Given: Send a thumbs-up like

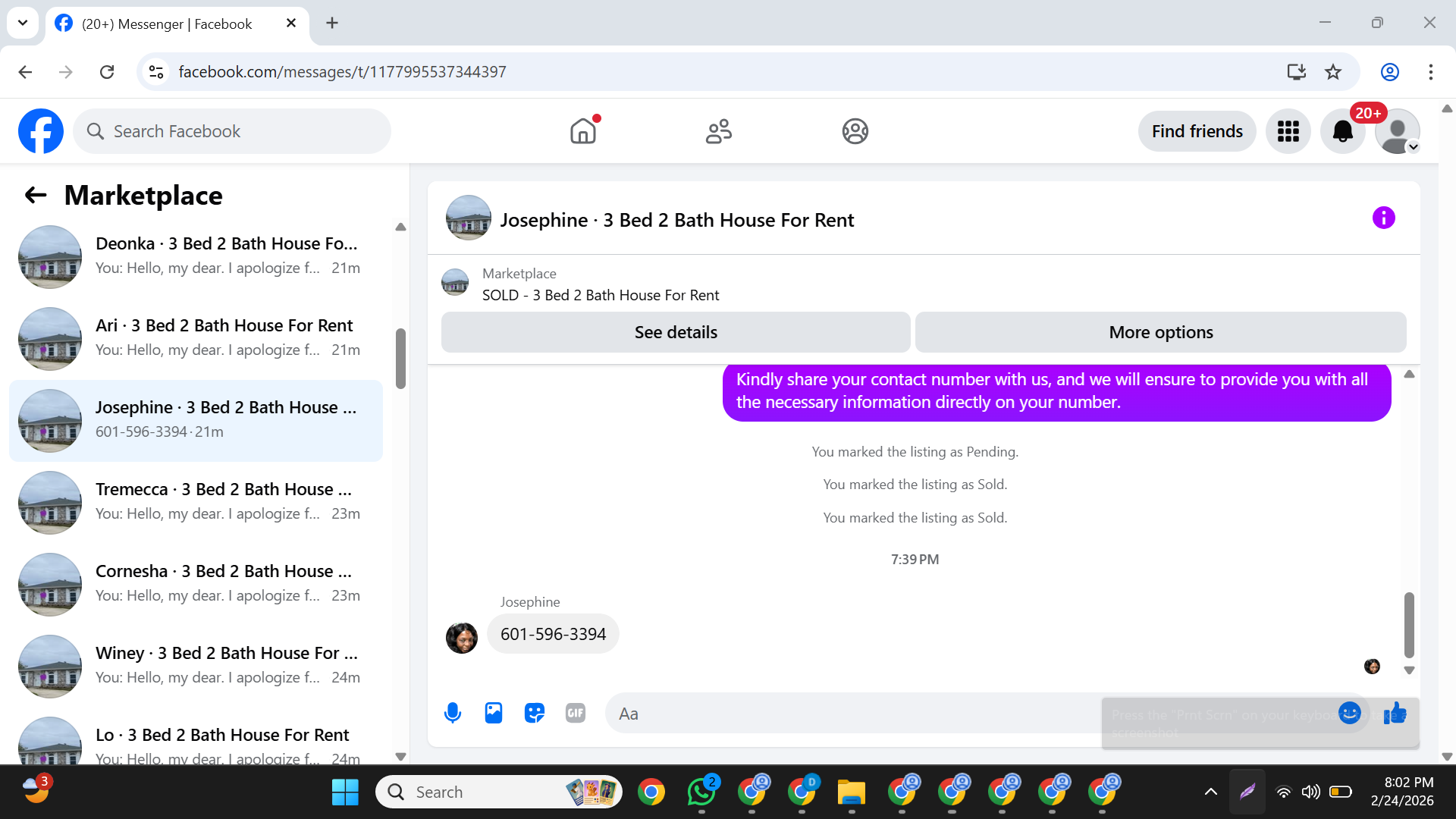Looking at the screenshot, I should (1395, 713).
